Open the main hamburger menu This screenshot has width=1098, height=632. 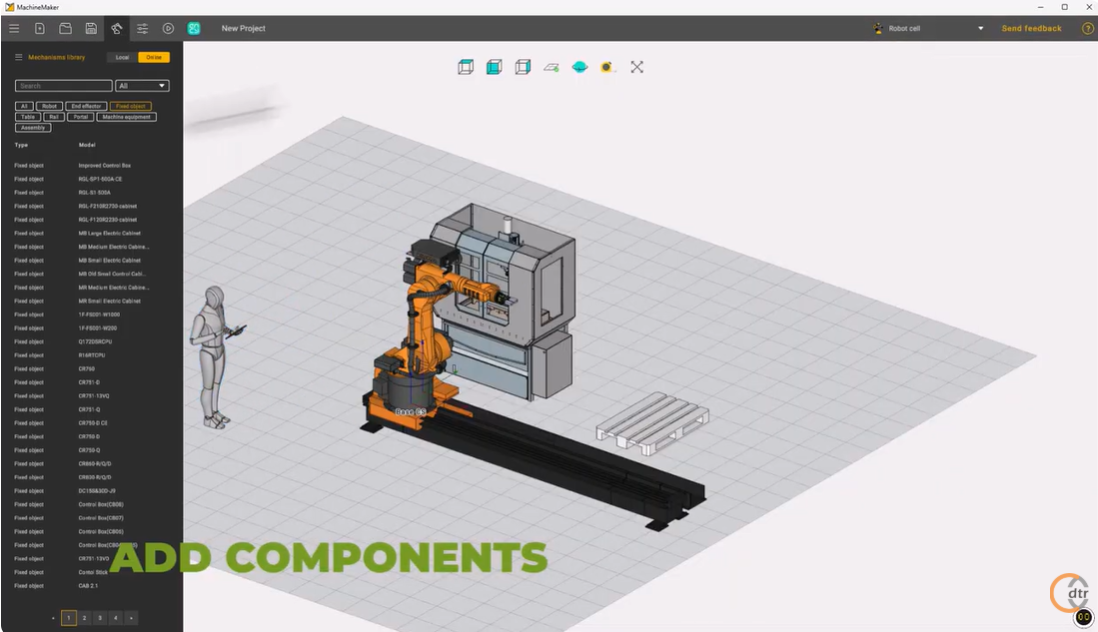[x=14, y=29]
